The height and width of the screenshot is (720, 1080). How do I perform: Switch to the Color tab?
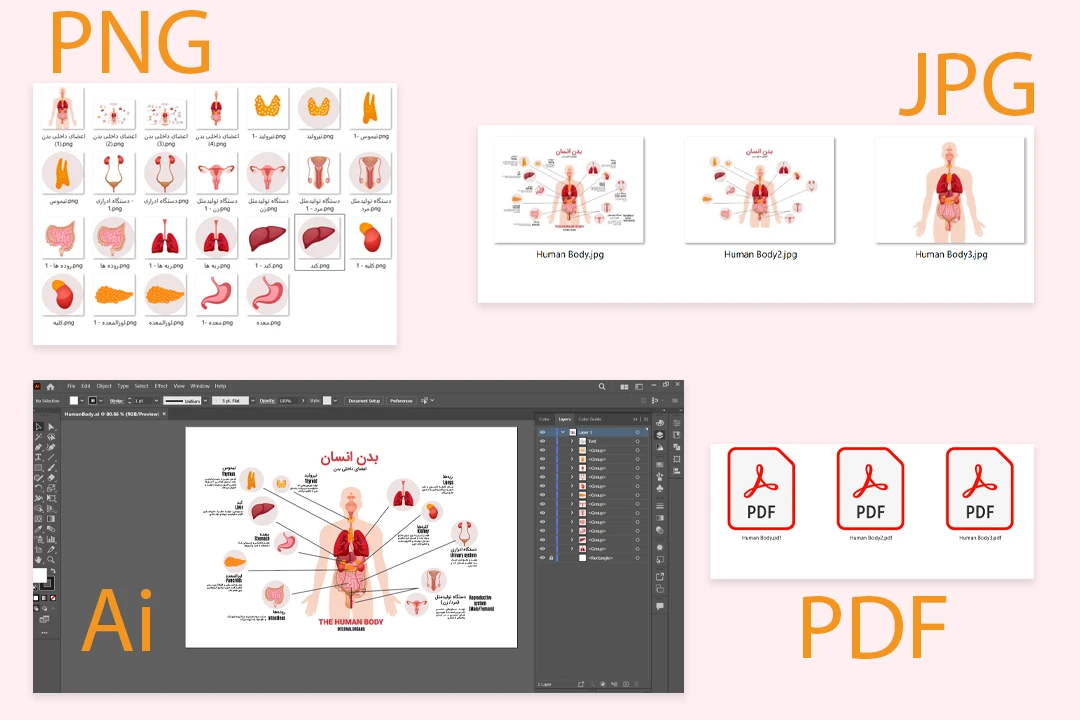(x=544, y=419)
